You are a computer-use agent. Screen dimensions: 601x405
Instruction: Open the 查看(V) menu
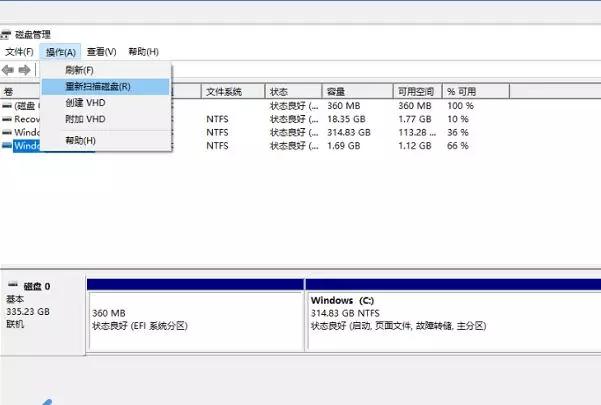[101, 52]
